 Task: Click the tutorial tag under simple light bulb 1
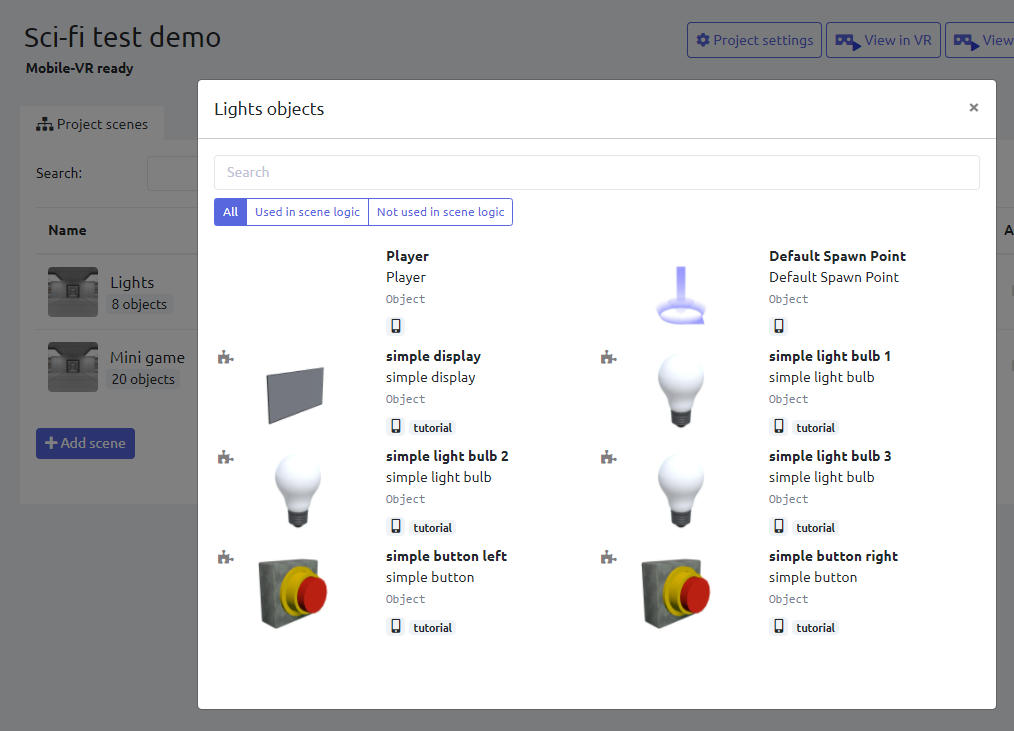tap(815, 427)
